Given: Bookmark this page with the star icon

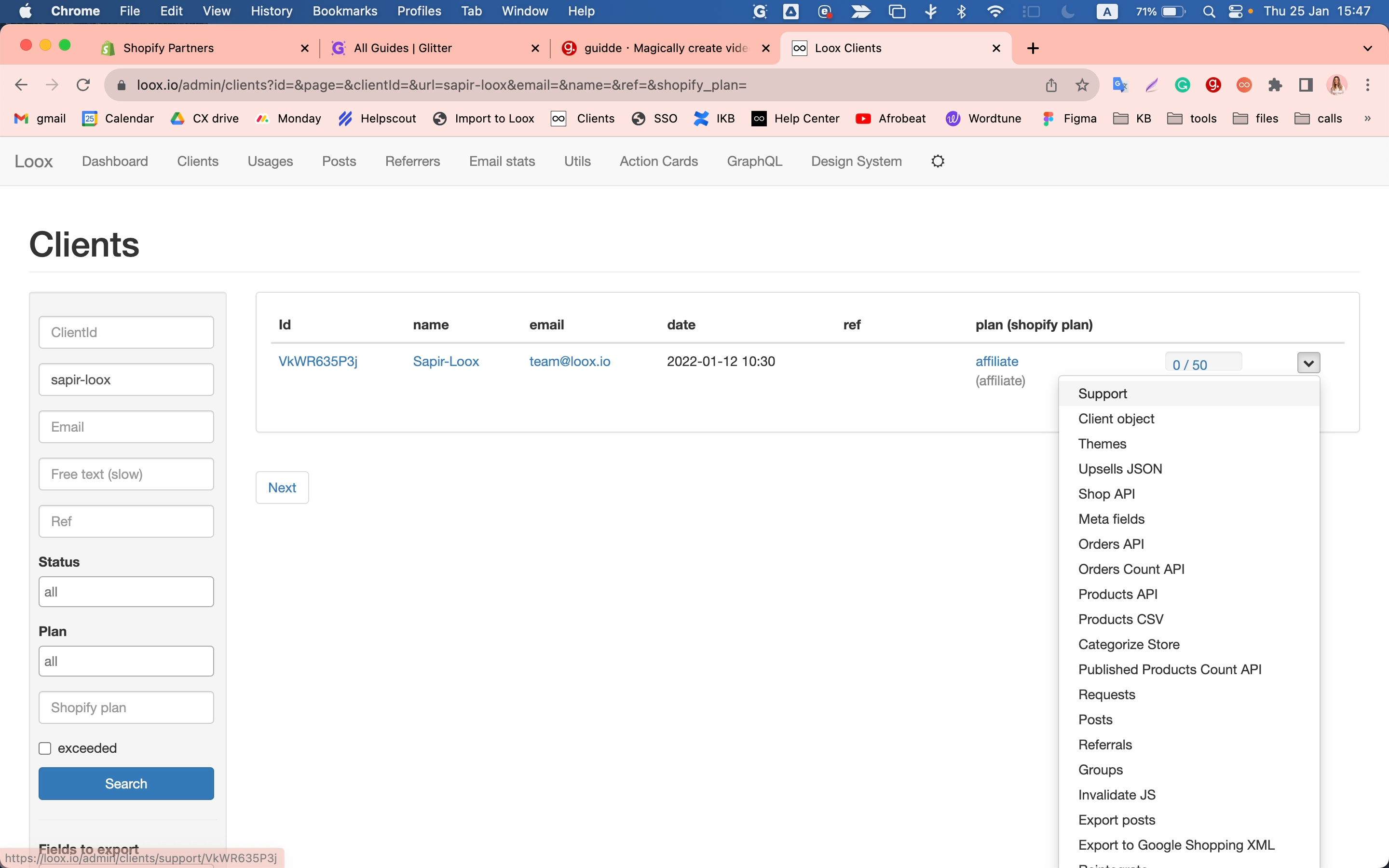Looking at the screenshot, I should tap(1082, 85).
